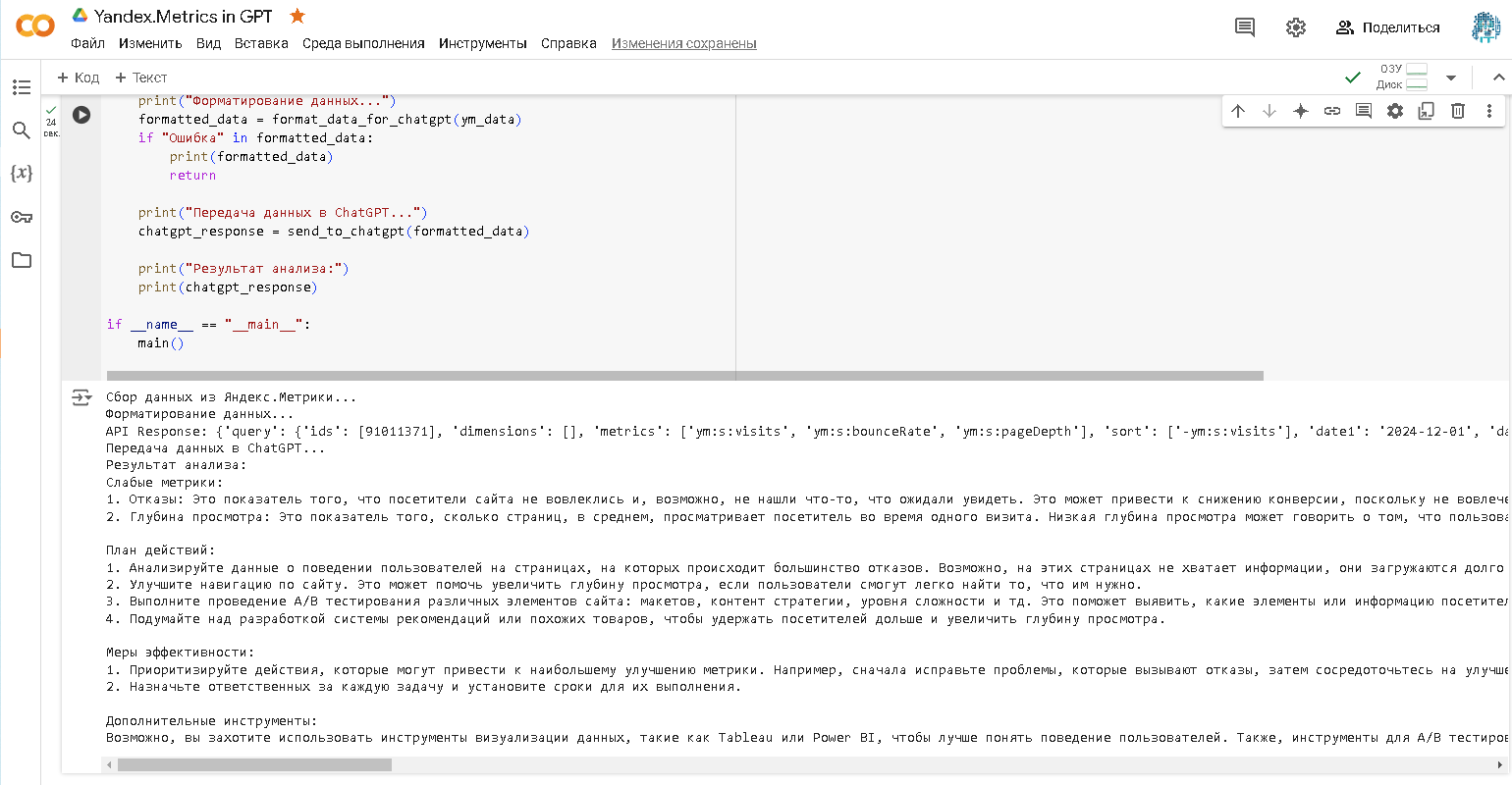Click the code line 'print(chatgpt_response)'
Screen dimensions: 1512x785
(x=228, y=288)
